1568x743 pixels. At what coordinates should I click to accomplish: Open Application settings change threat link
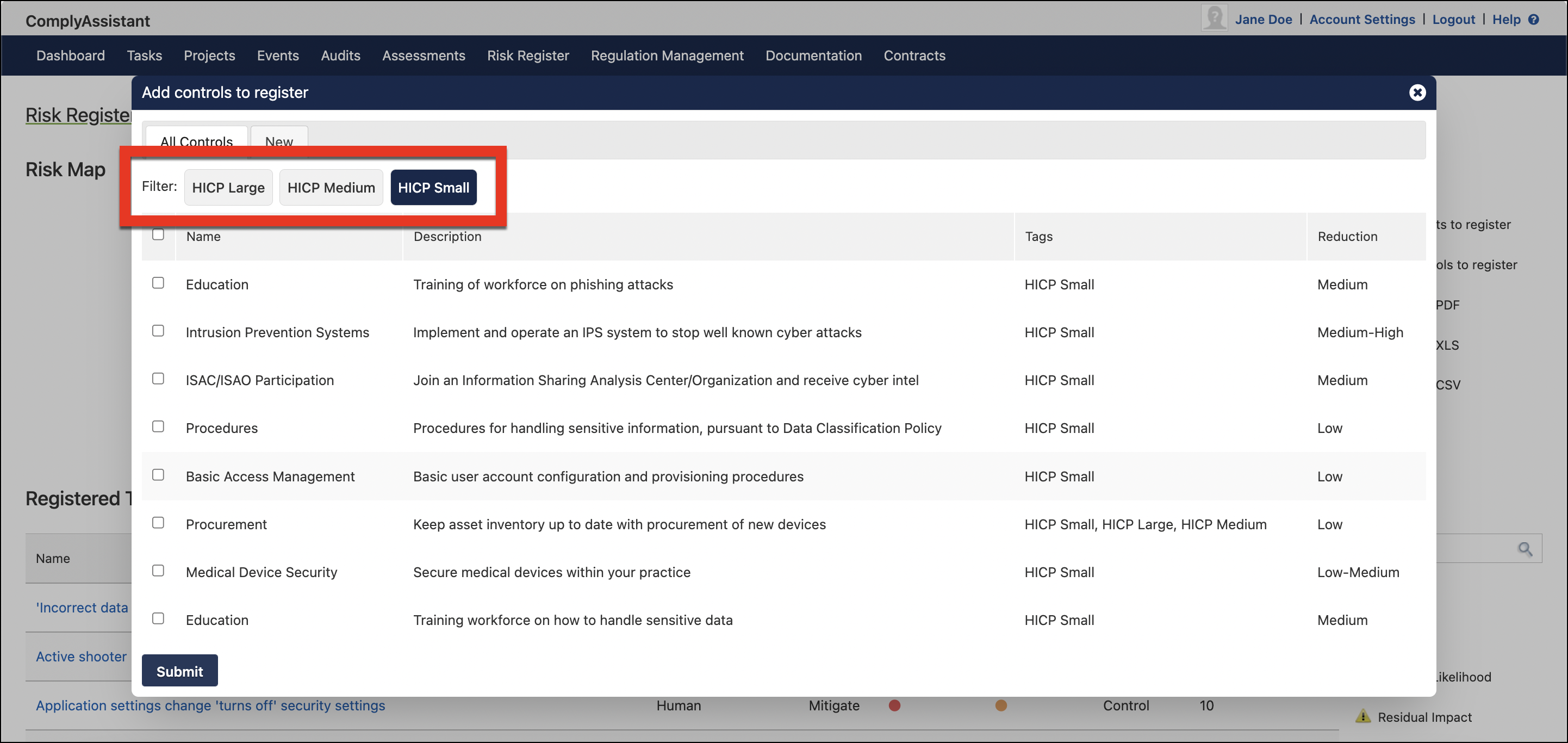point(210,705)
